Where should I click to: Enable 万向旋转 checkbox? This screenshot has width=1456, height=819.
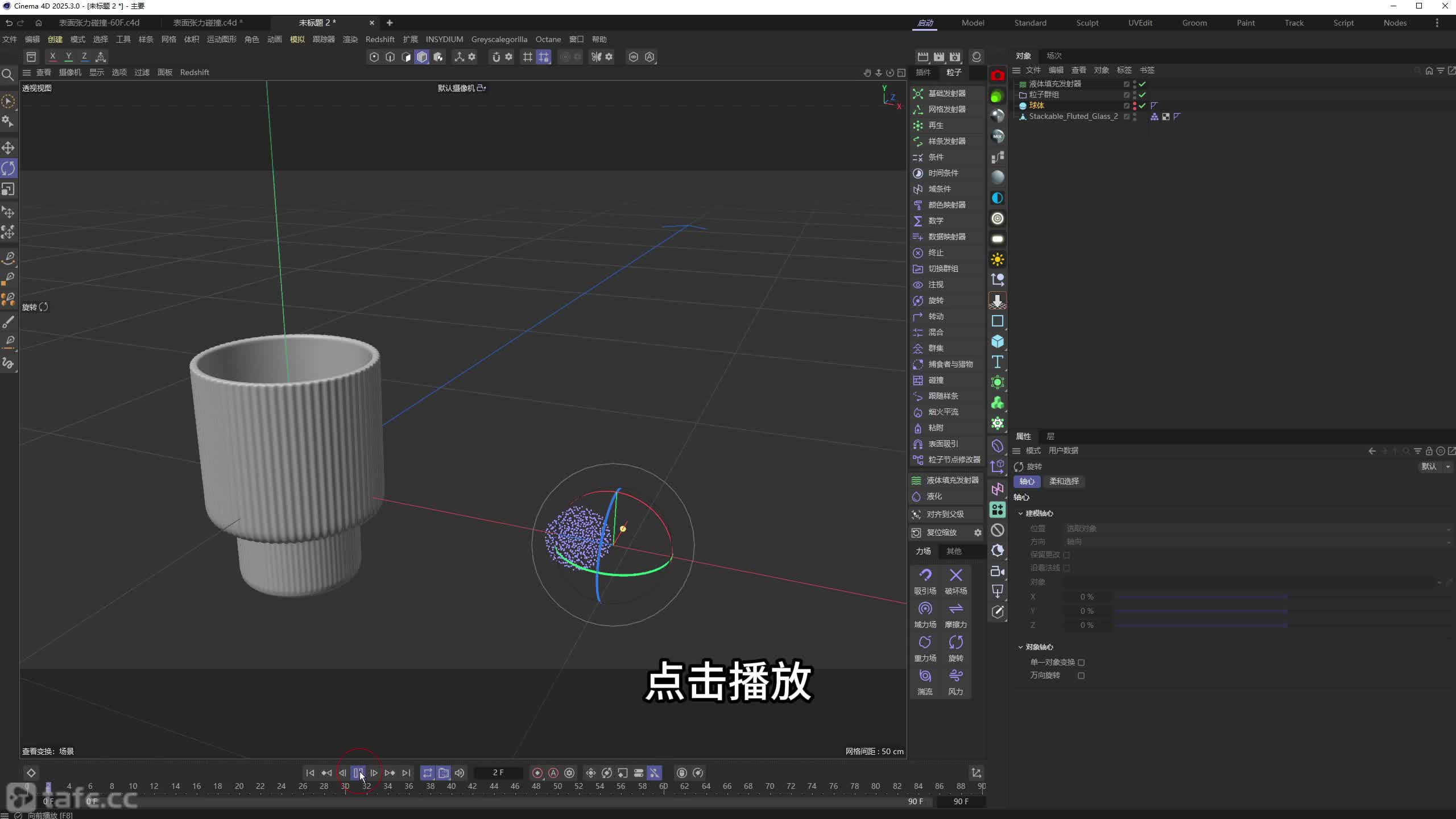coord(1081,676)
